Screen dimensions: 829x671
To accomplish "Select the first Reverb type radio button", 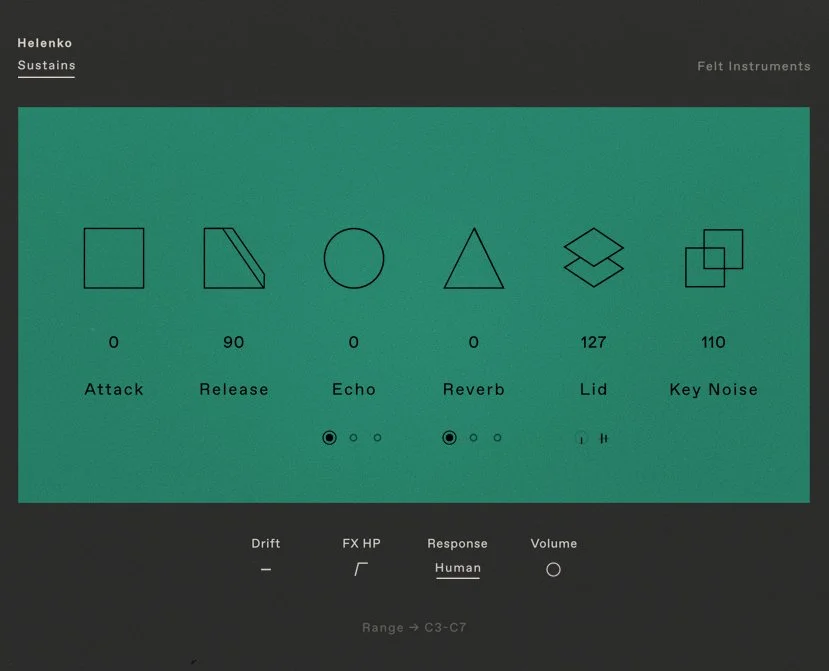I will pos(449,438).
